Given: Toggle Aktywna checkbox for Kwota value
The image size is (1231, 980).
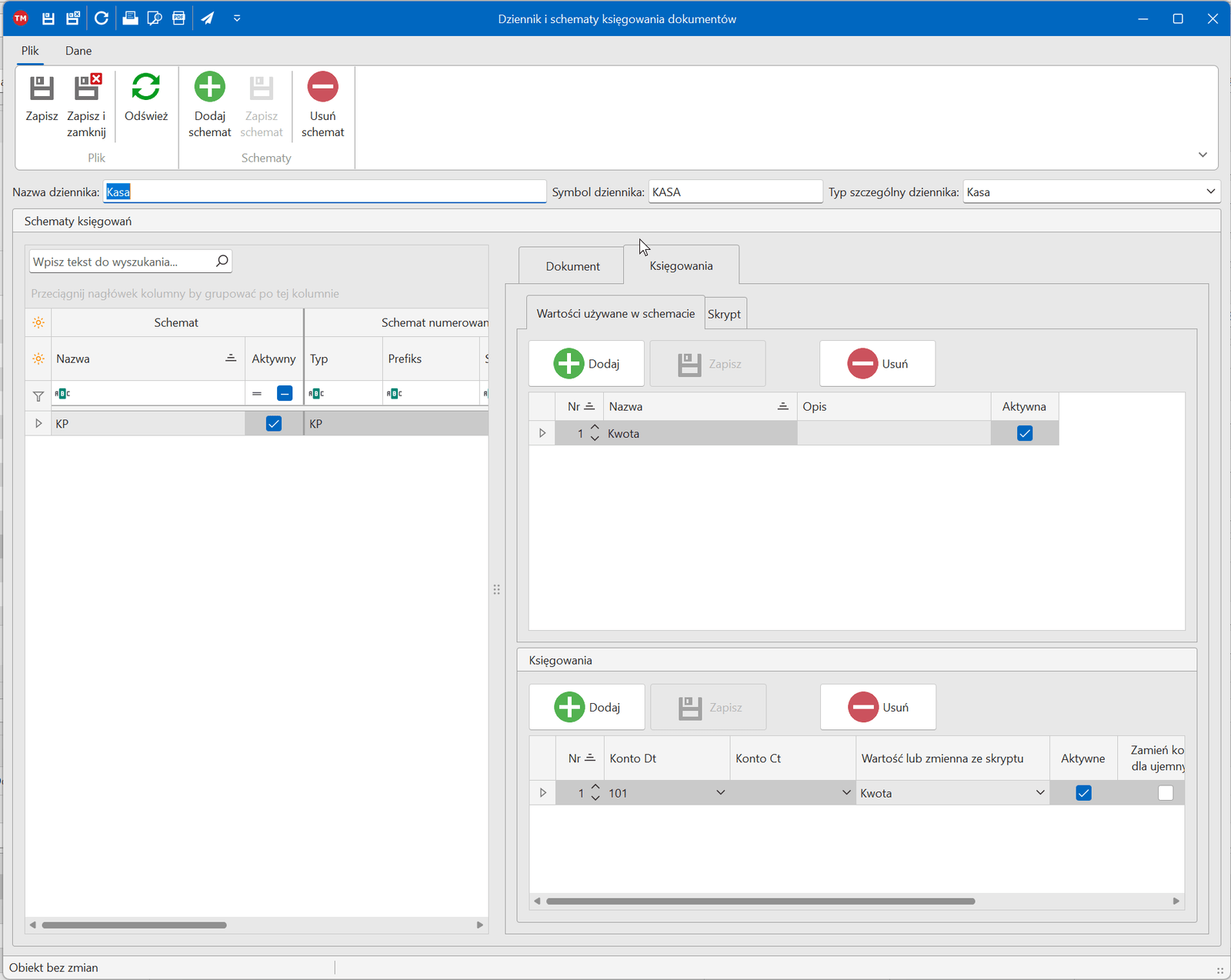Looking at the screenshot, I should [1024, 434].
